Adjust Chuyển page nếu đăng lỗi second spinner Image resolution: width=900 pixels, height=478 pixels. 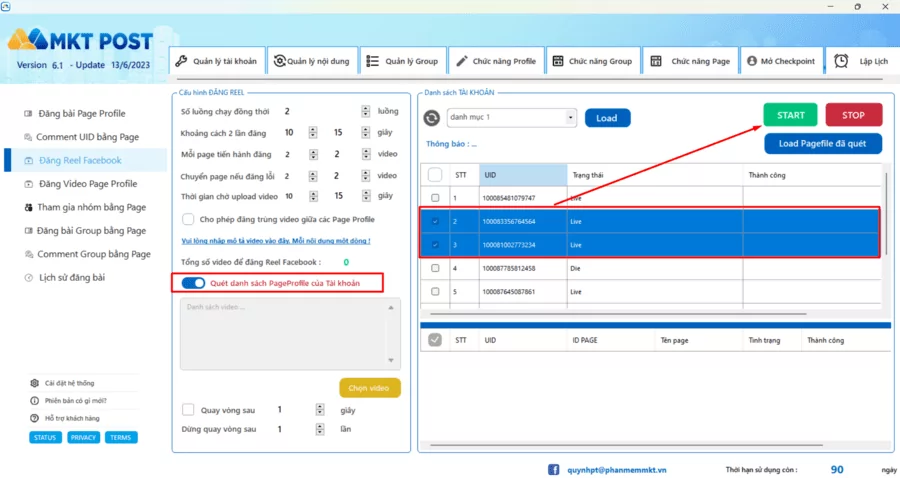(x=366, y=176)
